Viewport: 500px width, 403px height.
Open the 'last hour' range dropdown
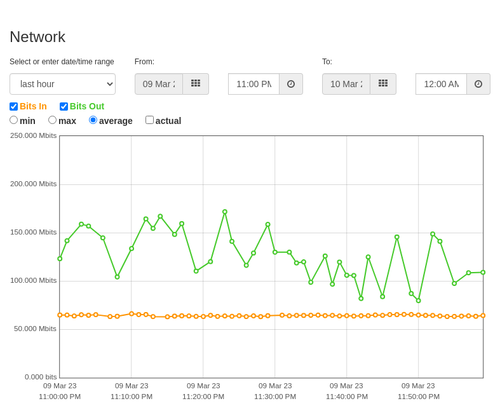pos(63,84)
